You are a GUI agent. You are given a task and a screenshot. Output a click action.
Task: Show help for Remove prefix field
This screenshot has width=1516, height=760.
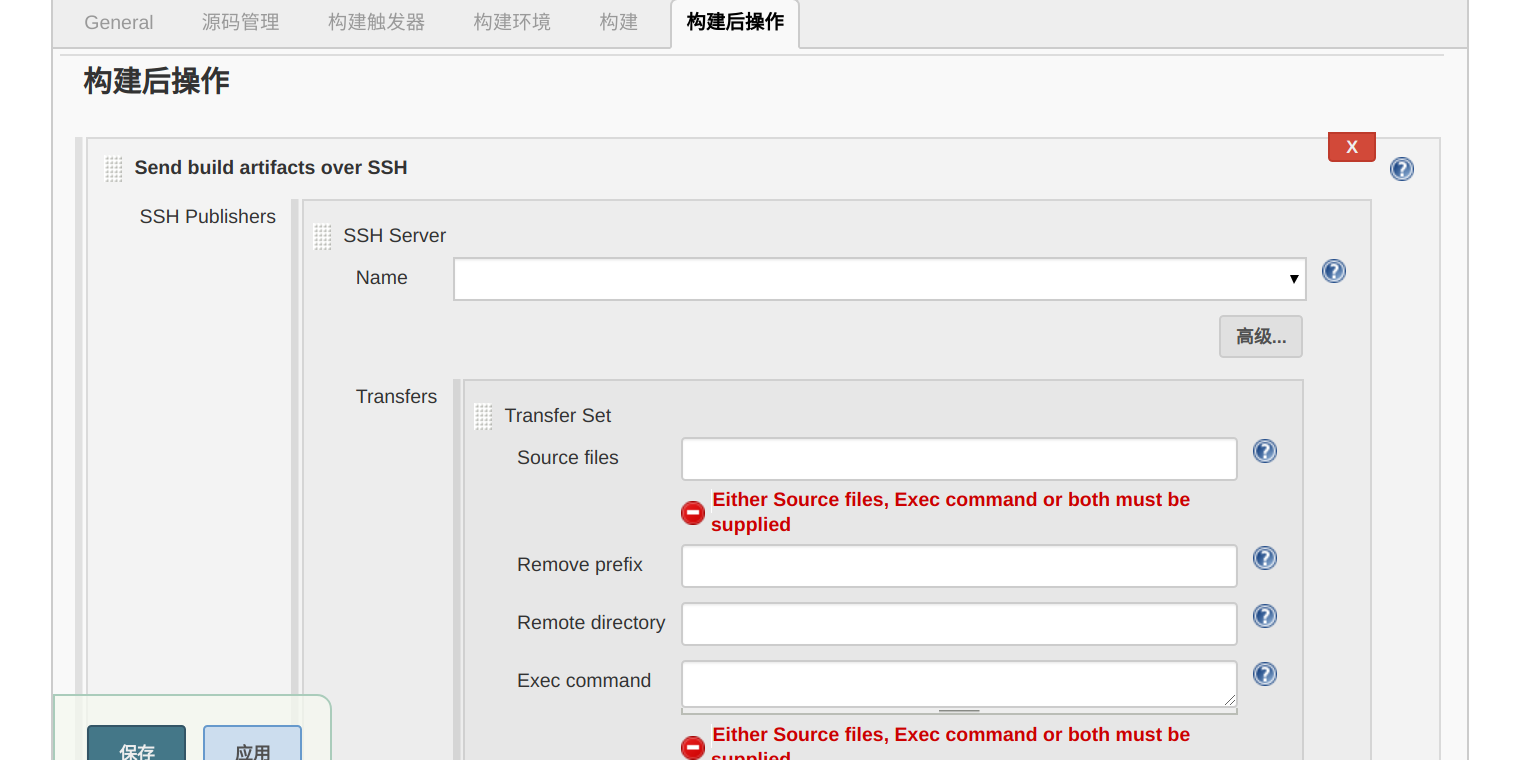[x=1265, y=558]
